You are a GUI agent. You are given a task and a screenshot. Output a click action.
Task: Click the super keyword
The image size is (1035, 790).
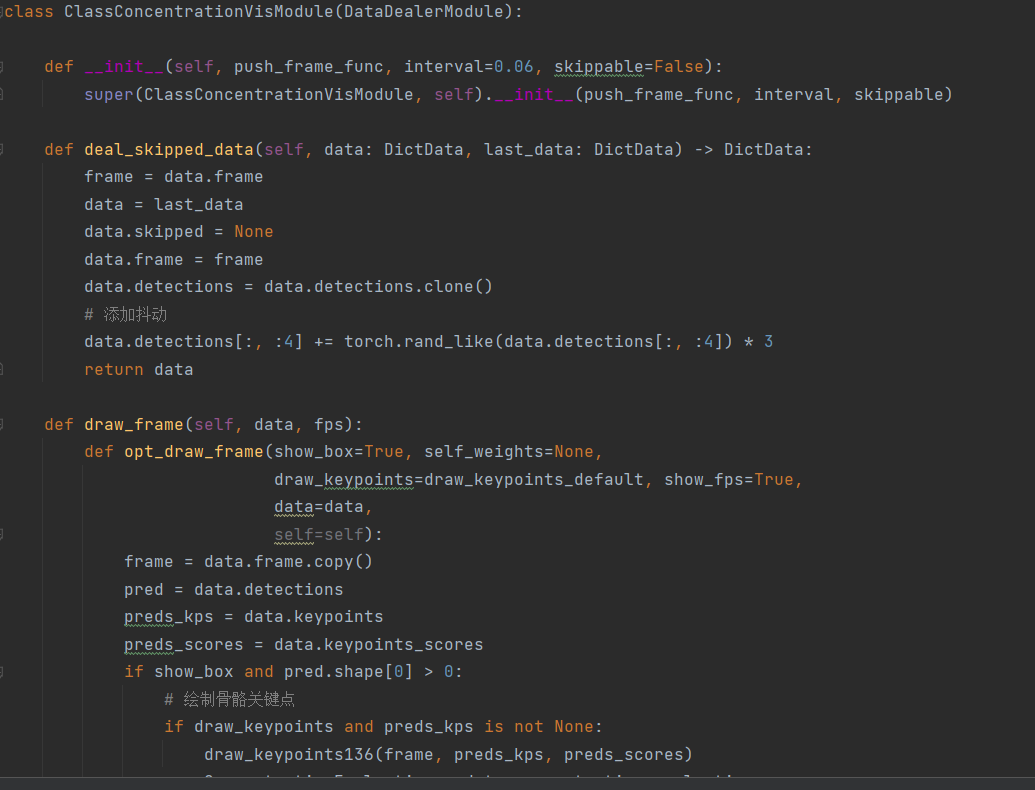109,94
